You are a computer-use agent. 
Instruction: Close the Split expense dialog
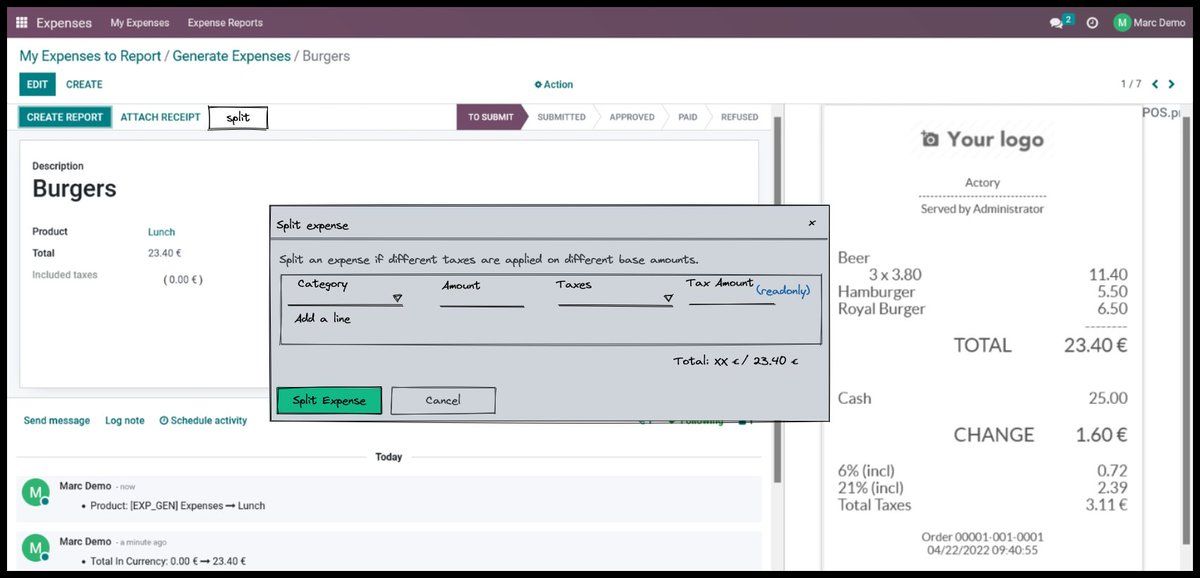[811, 223]
